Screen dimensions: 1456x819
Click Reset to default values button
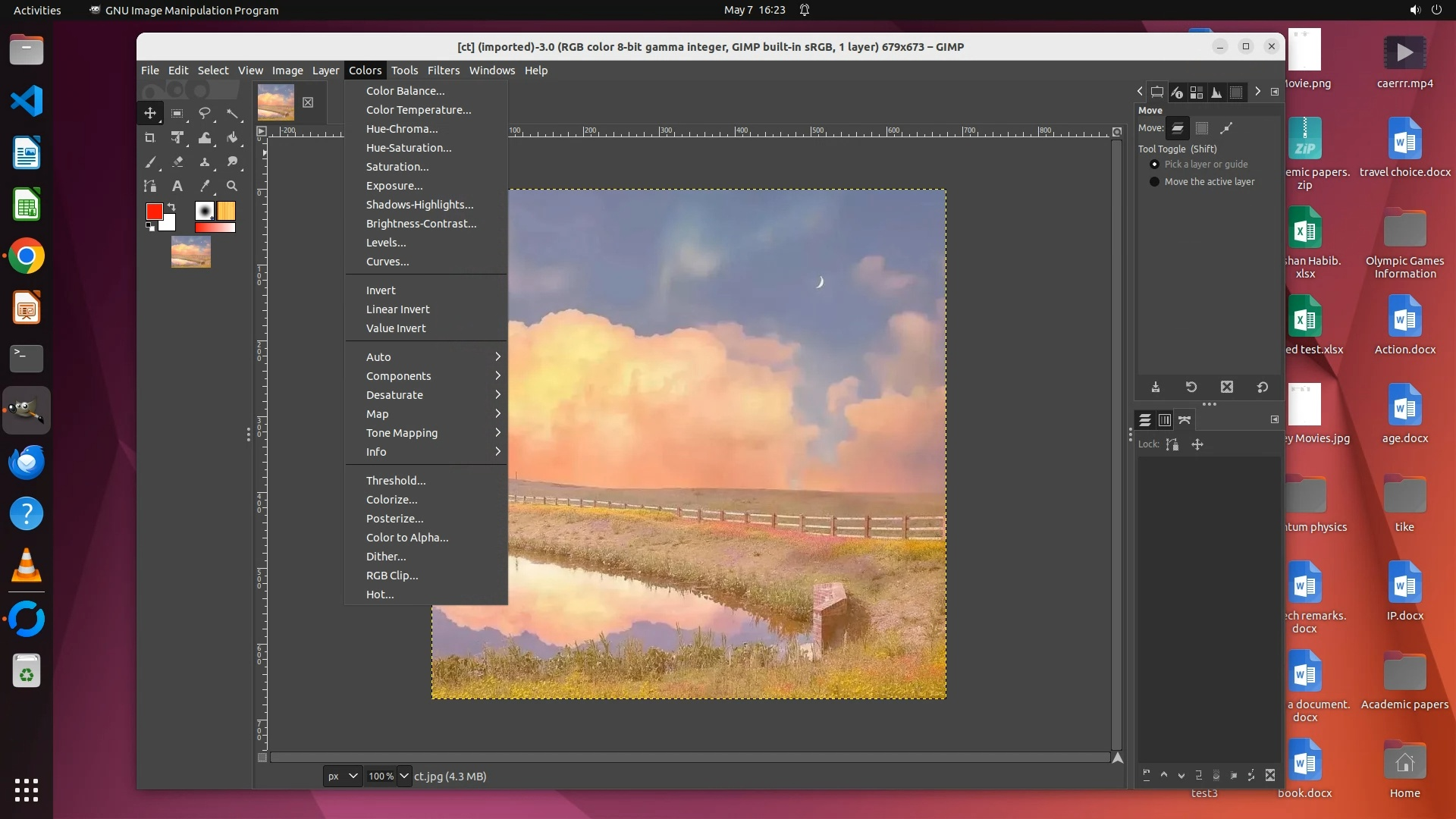coord(1263,388)
